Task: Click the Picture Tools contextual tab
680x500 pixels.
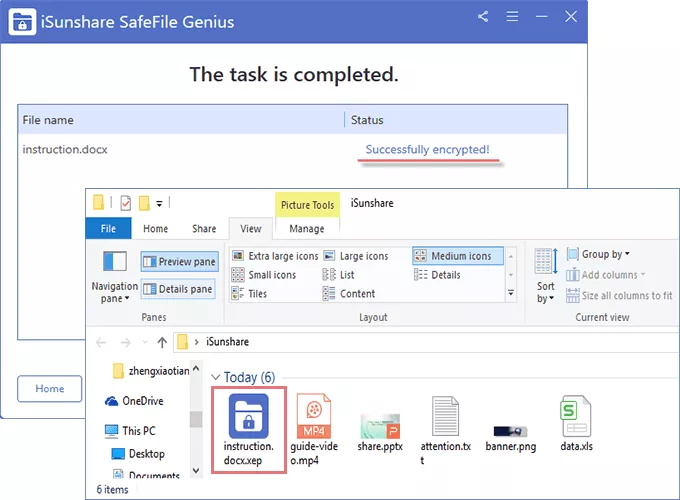Action: click(x=307, y=205)
